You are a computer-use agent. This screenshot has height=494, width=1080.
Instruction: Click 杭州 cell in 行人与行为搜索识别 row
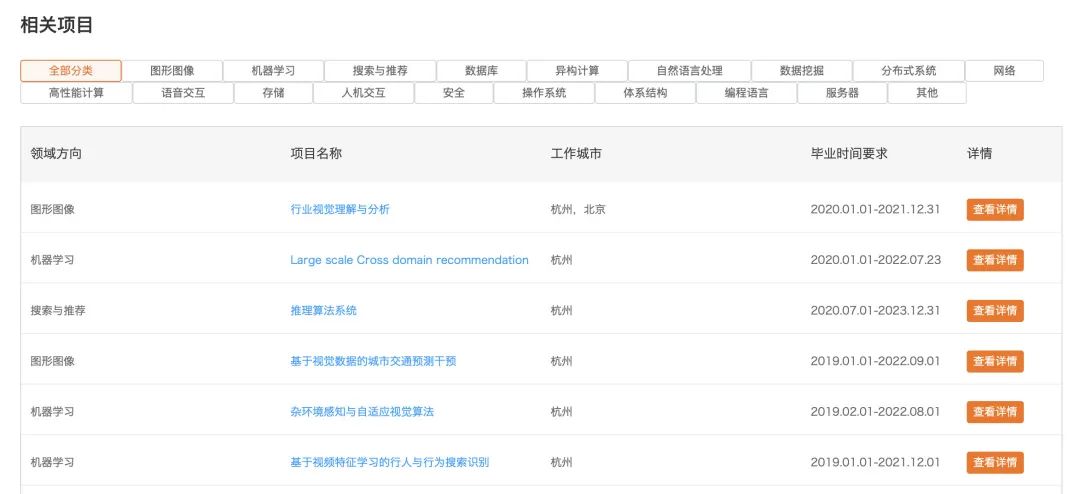tap(561, 463)
